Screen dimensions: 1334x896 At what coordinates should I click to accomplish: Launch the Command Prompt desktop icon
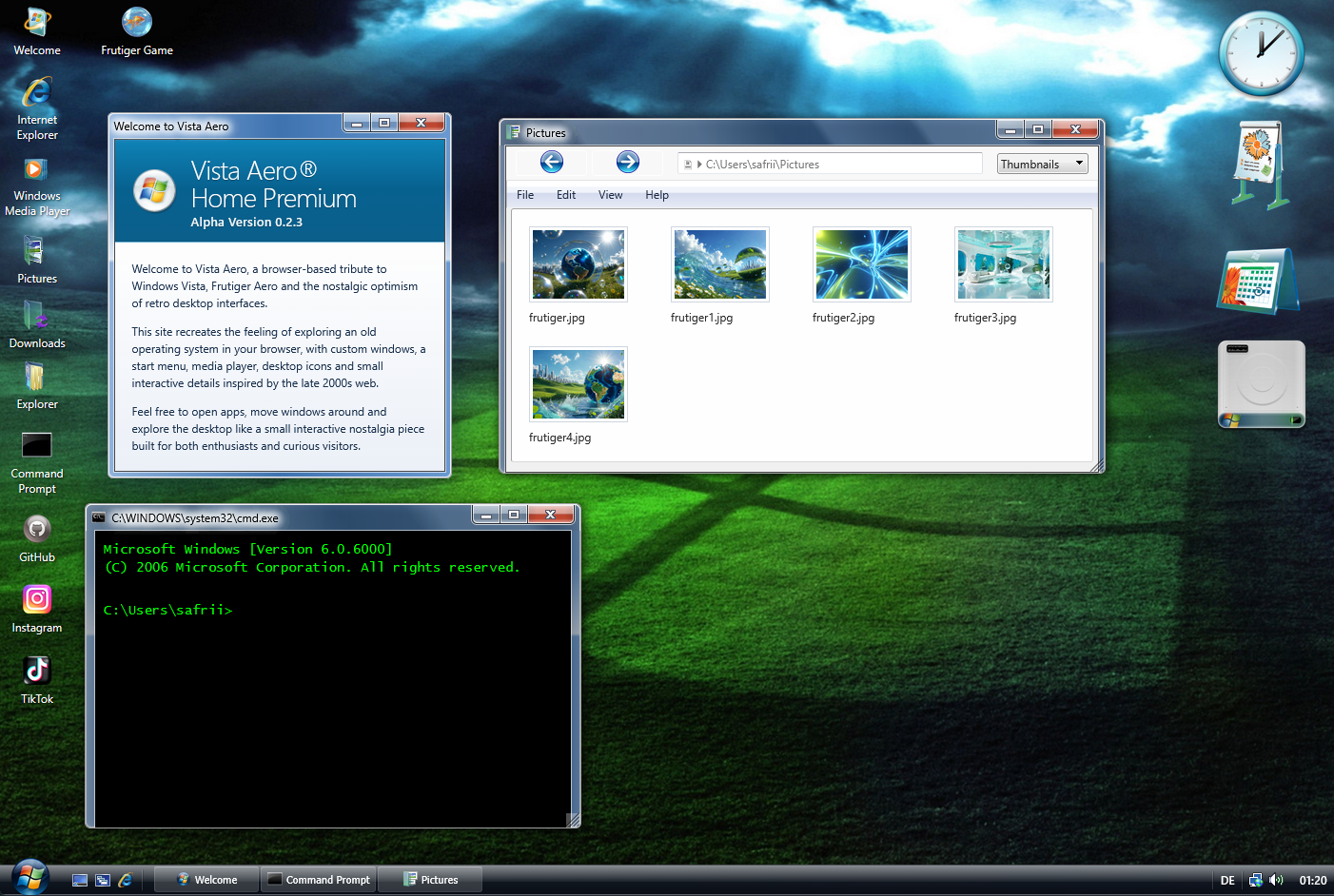(x=37, y=462)
